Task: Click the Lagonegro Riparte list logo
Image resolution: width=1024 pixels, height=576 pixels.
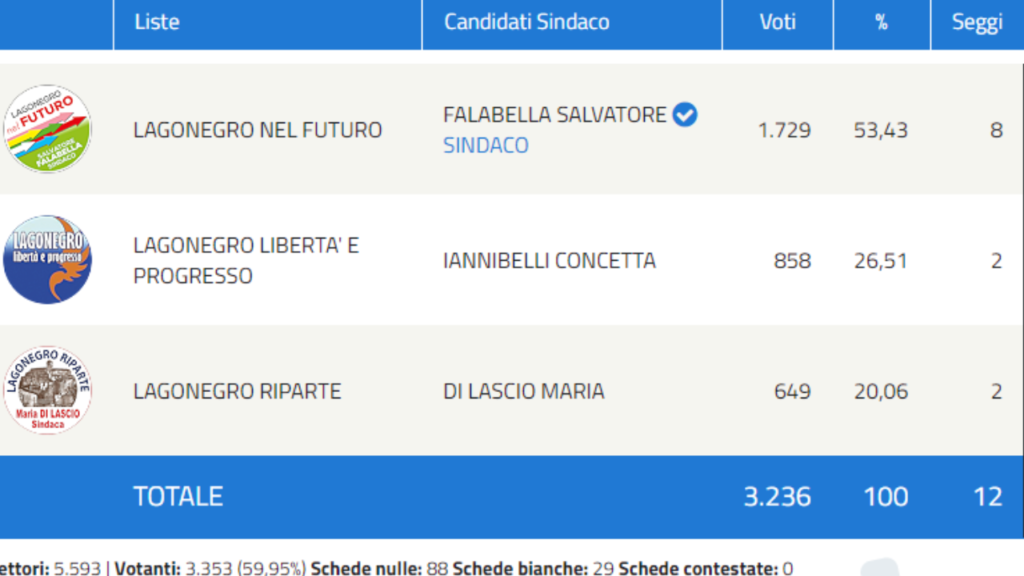Action: [x=47, y=390]
